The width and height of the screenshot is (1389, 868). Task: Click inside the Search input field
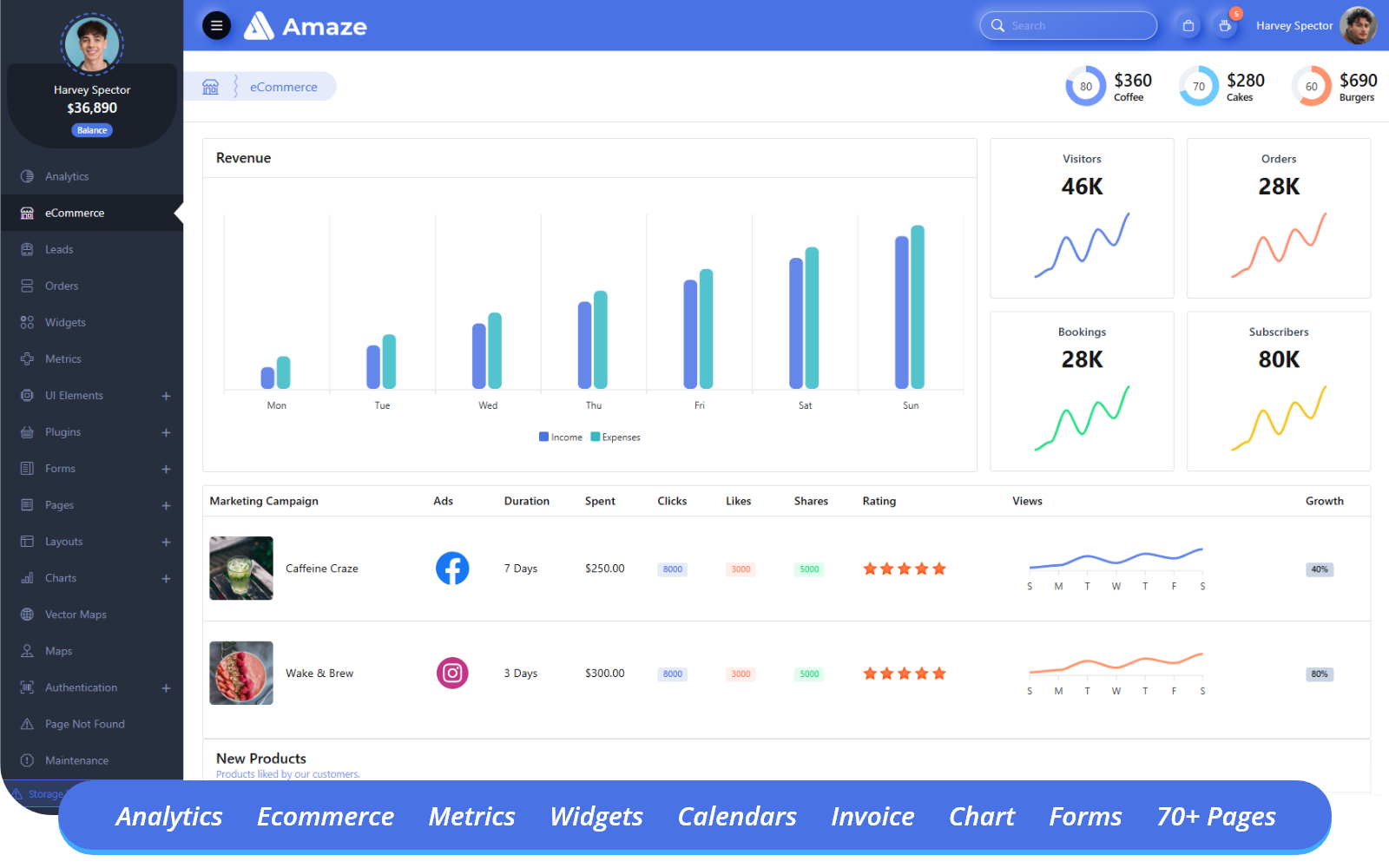1068,25
